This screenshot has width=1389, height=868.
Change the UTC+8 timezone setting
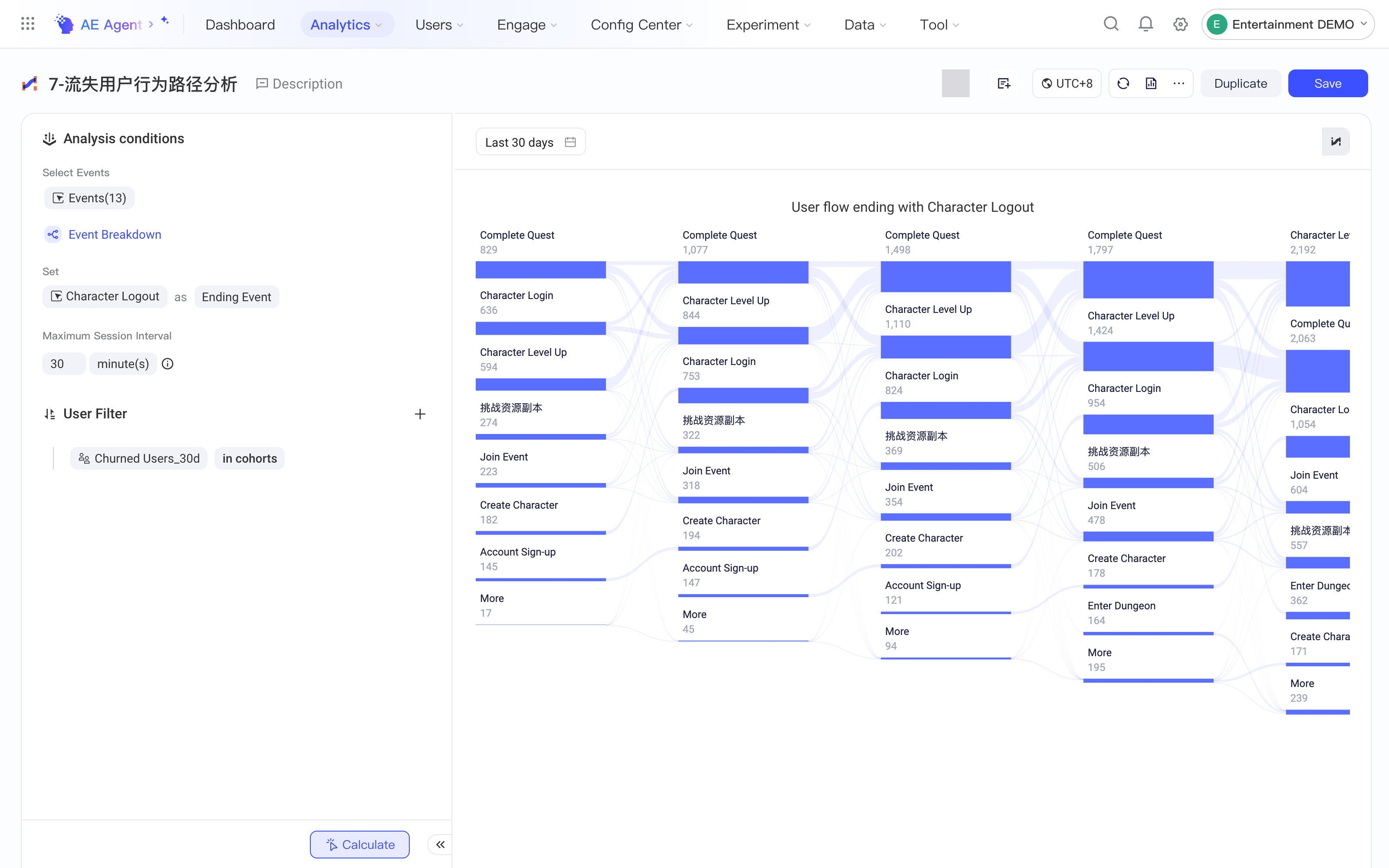1066,83
